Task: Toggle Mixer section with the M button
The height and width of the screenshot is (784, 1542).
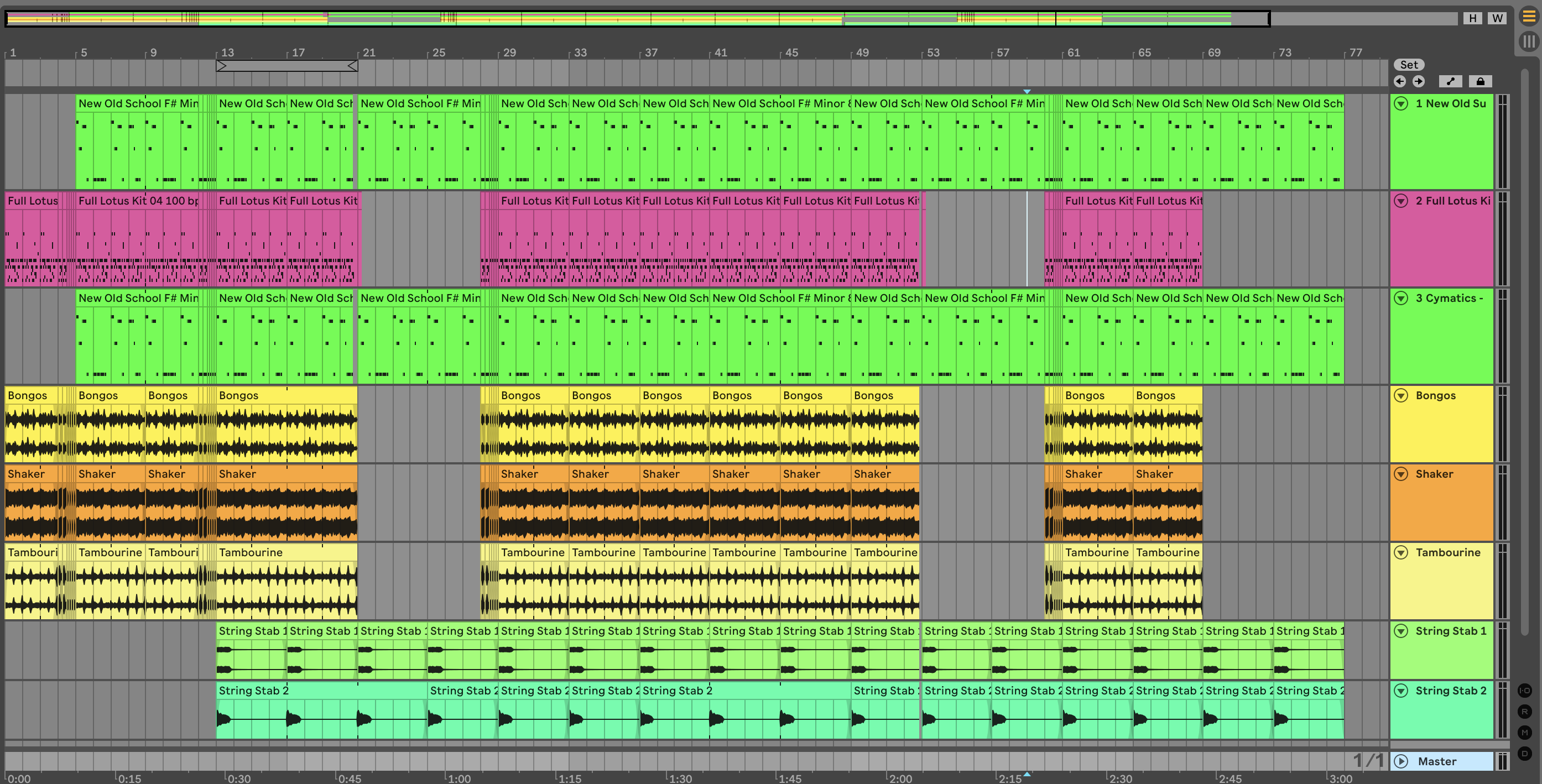Action: [1525, 733]
